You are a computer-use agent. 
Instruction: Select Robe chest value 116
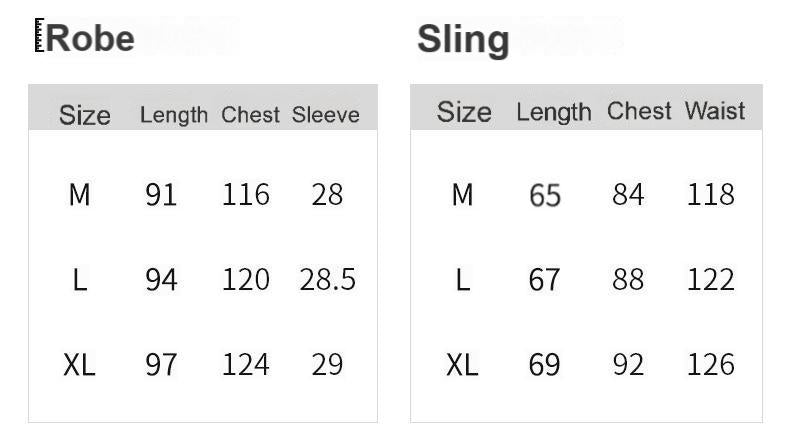point(246,194)
